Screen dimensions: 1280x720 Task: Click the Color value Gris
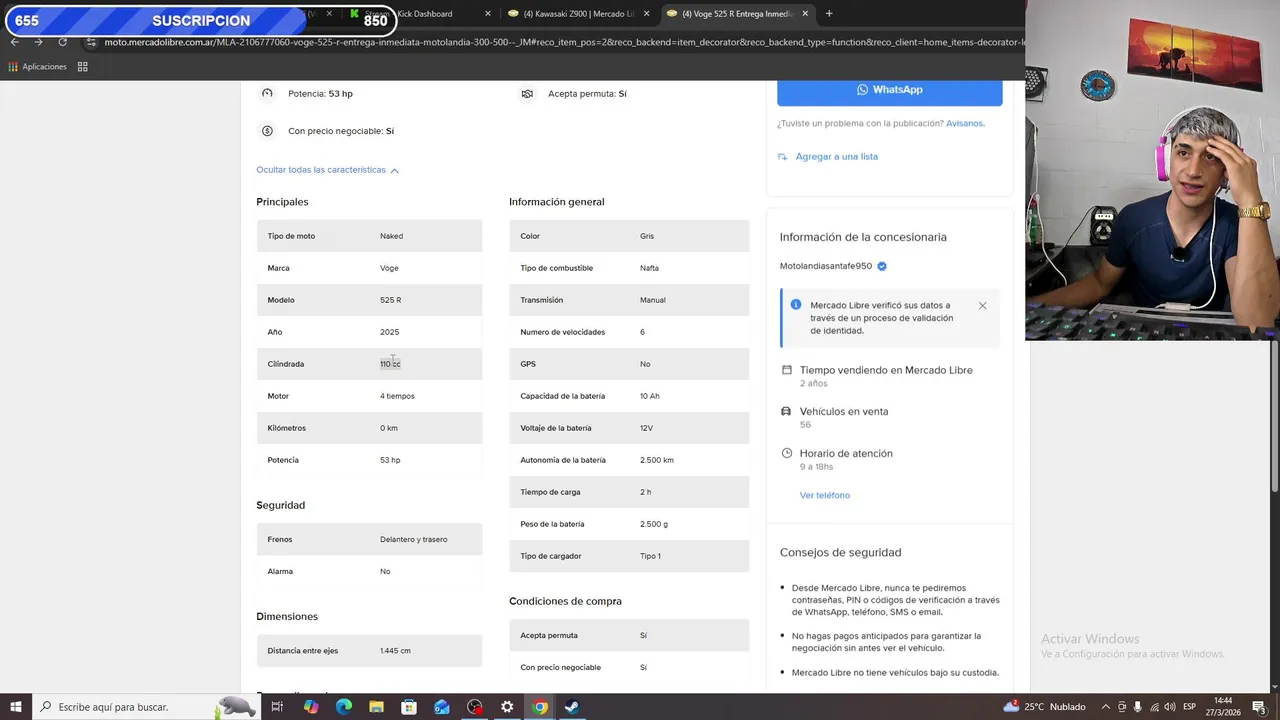click(647, 236)
